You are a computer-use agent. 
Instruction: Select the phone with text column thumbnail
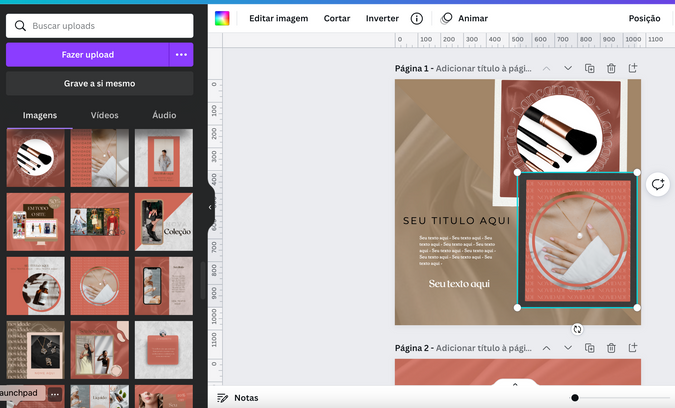coord(164,286)
